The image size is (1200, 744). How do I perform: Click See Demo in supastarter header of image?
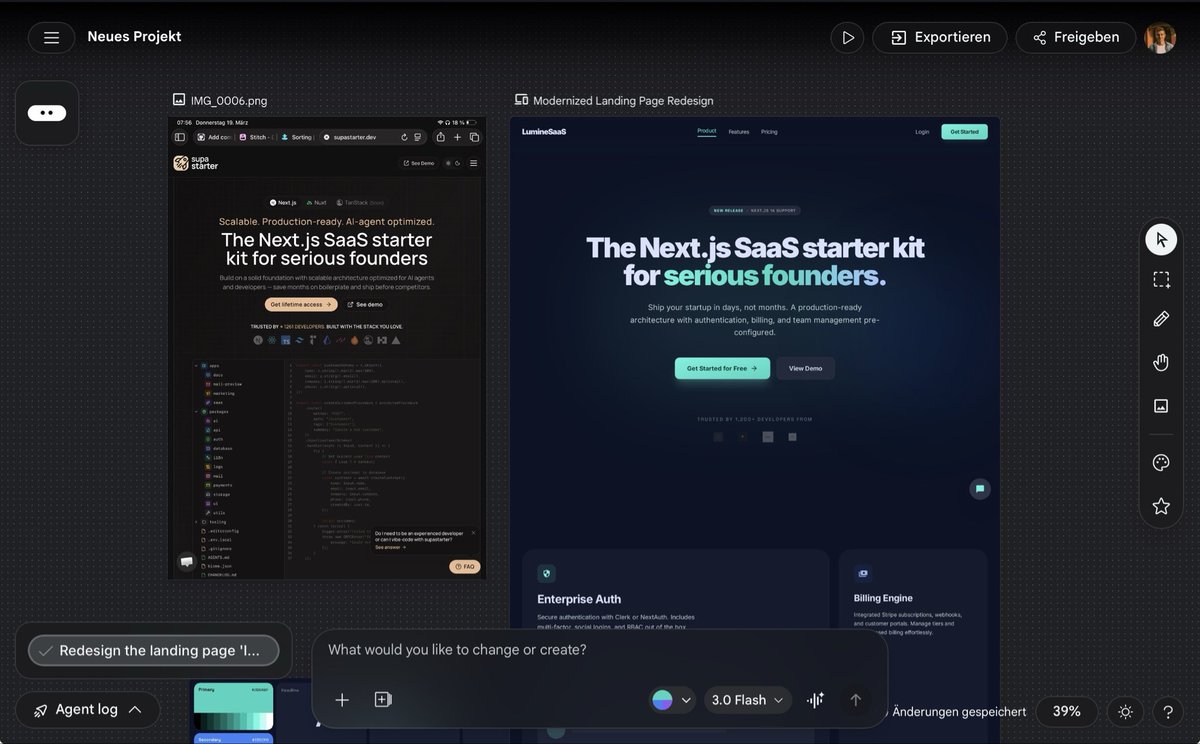(419, 163)
